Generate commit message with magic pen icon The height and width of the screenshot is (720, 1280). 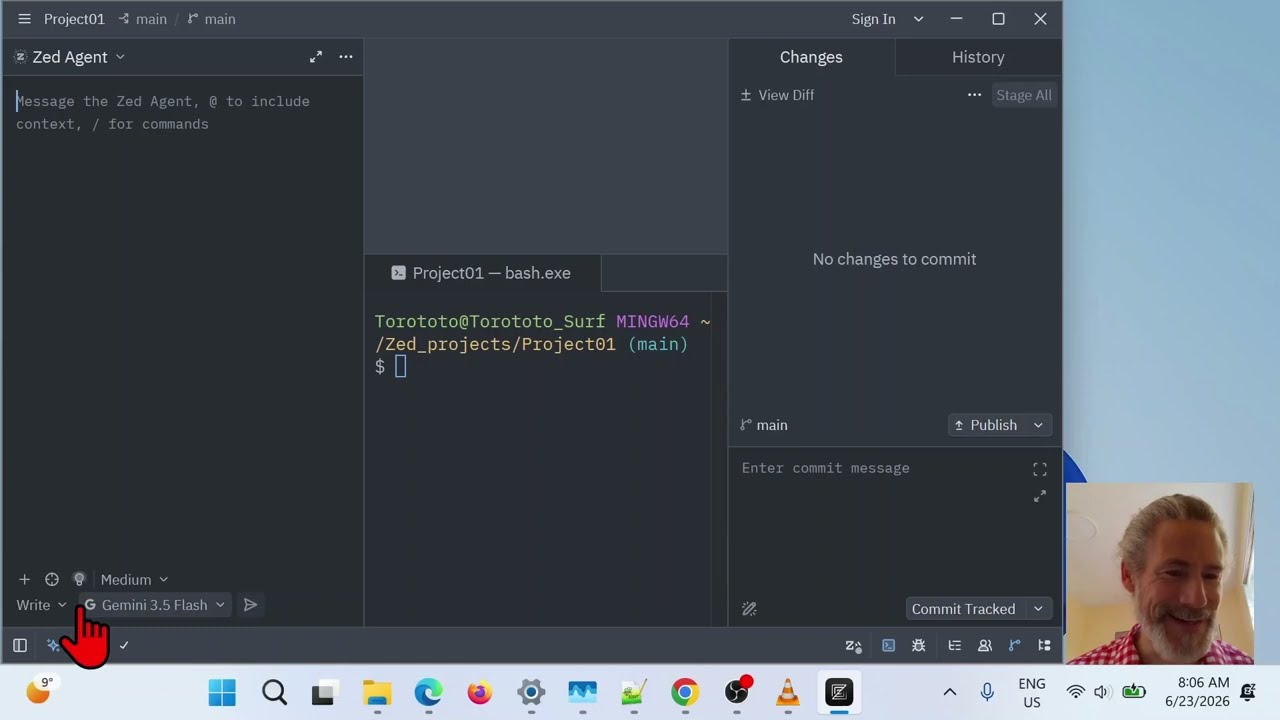pyautogui.click(x=749, y=609)
